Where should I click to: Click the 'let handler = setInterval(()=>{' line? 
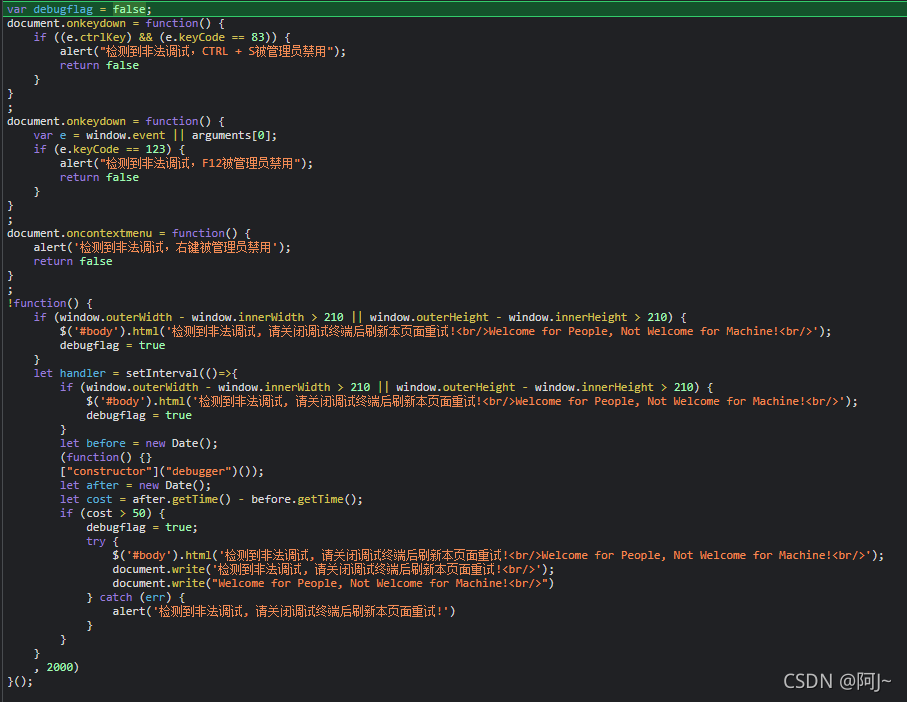click(136, 374)
